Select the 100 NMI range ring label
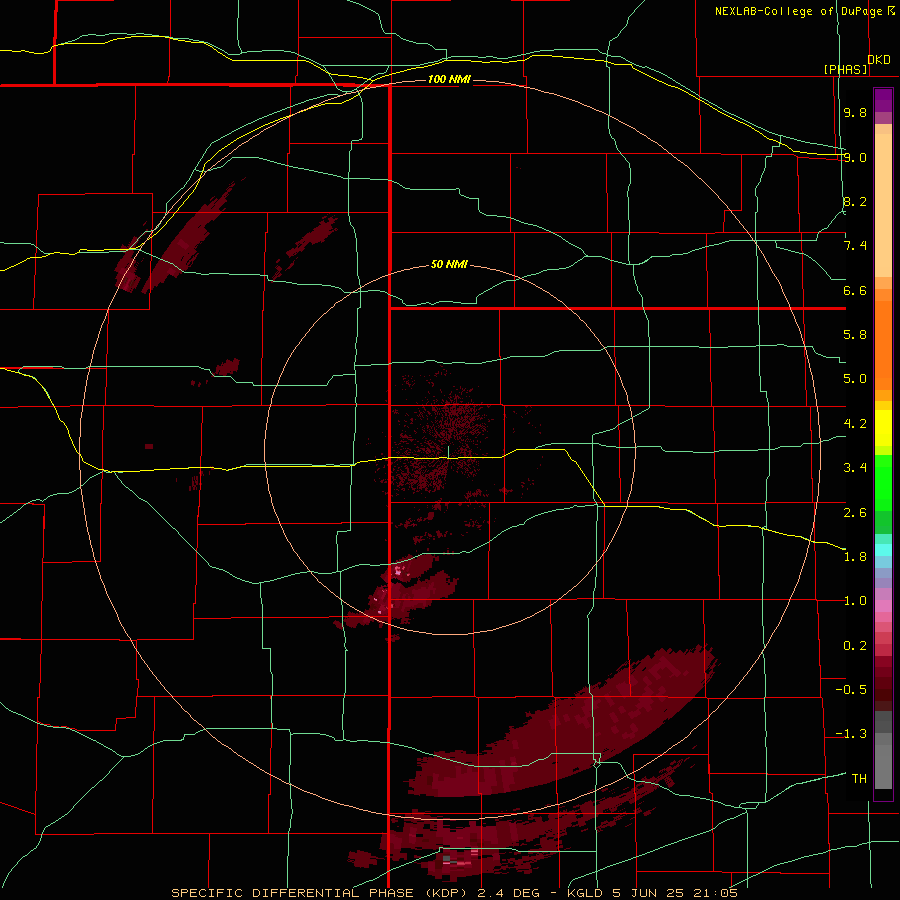This screenshot has width=900, height=900. click(x=449, y=79)
